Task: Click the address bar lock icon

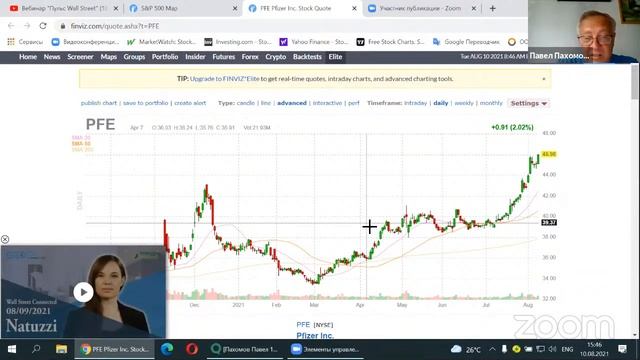Action: [x=62, y=26]
